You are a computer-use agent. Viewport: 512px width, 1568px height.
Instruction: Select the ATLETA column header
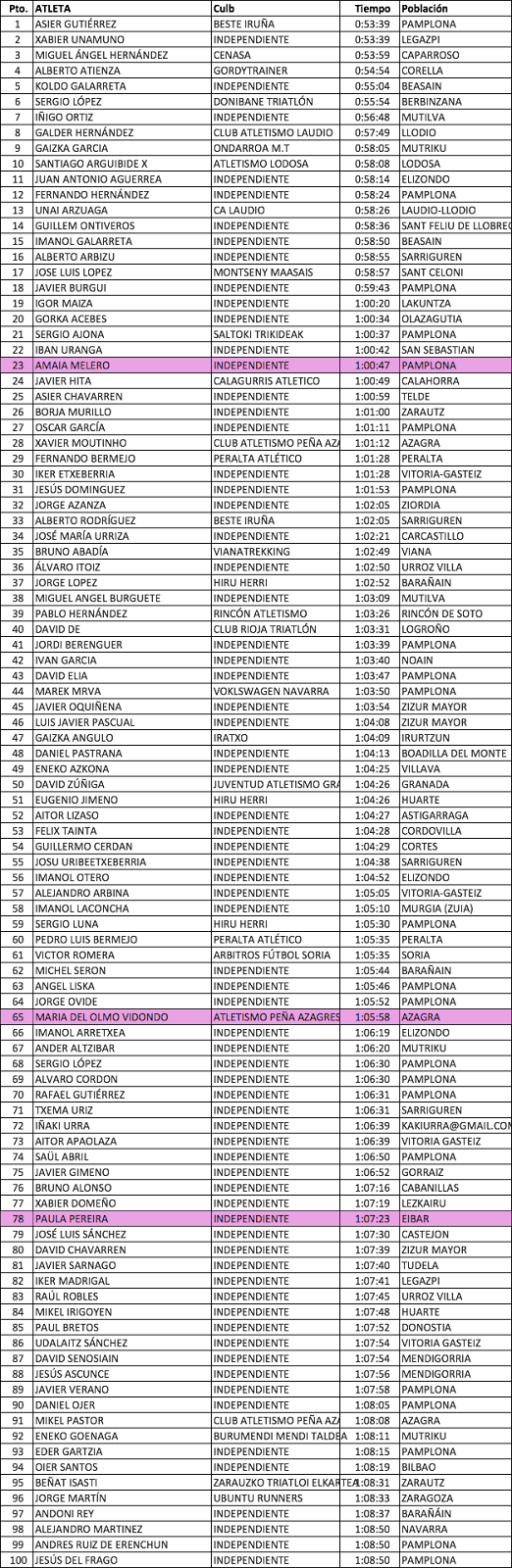pyautogui.click(x=53, y=8)
